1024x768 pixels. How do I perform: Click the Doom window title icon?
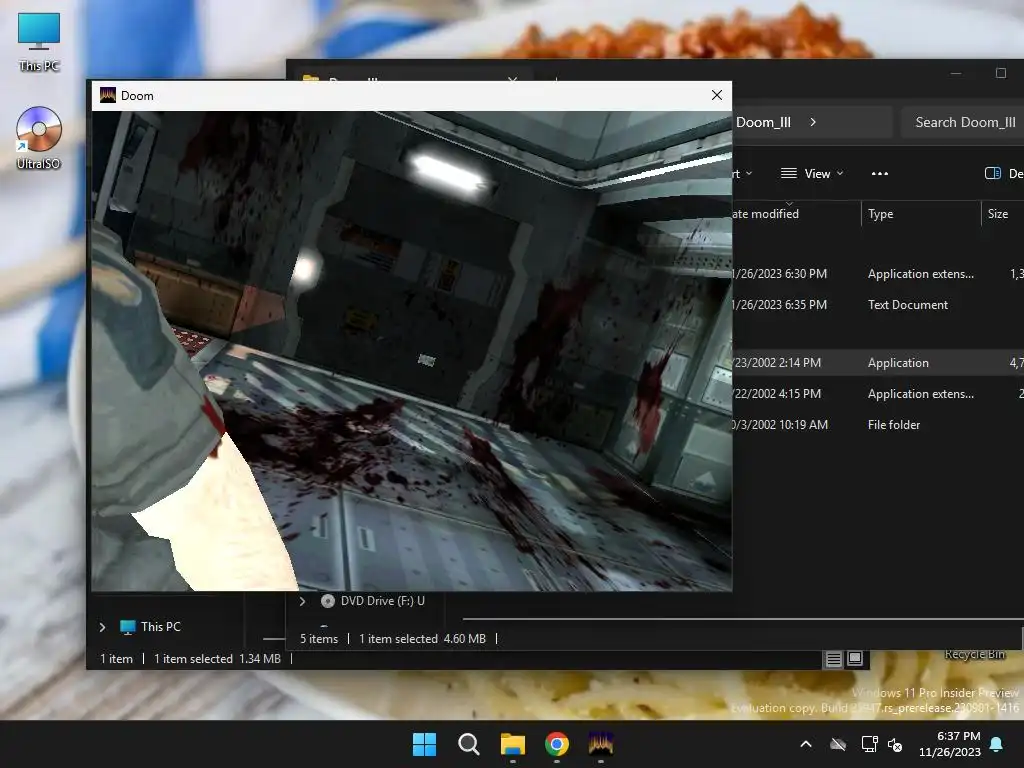click(x=107, y=95)
